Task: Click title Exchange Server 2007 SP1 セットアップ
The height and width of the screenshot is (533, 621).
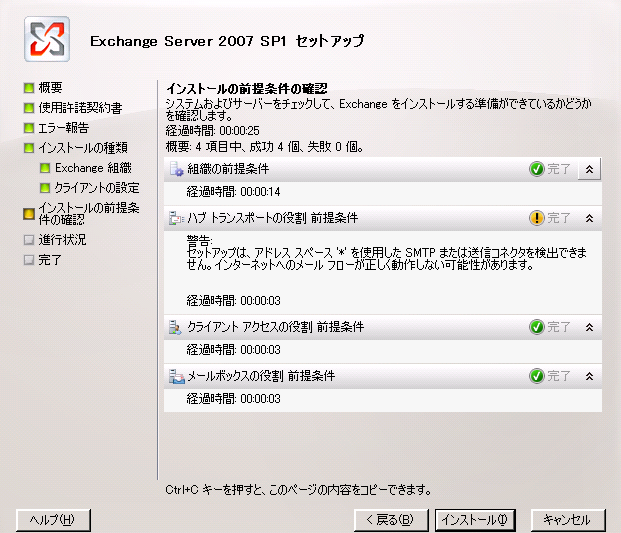Action: tap(227, 41)
